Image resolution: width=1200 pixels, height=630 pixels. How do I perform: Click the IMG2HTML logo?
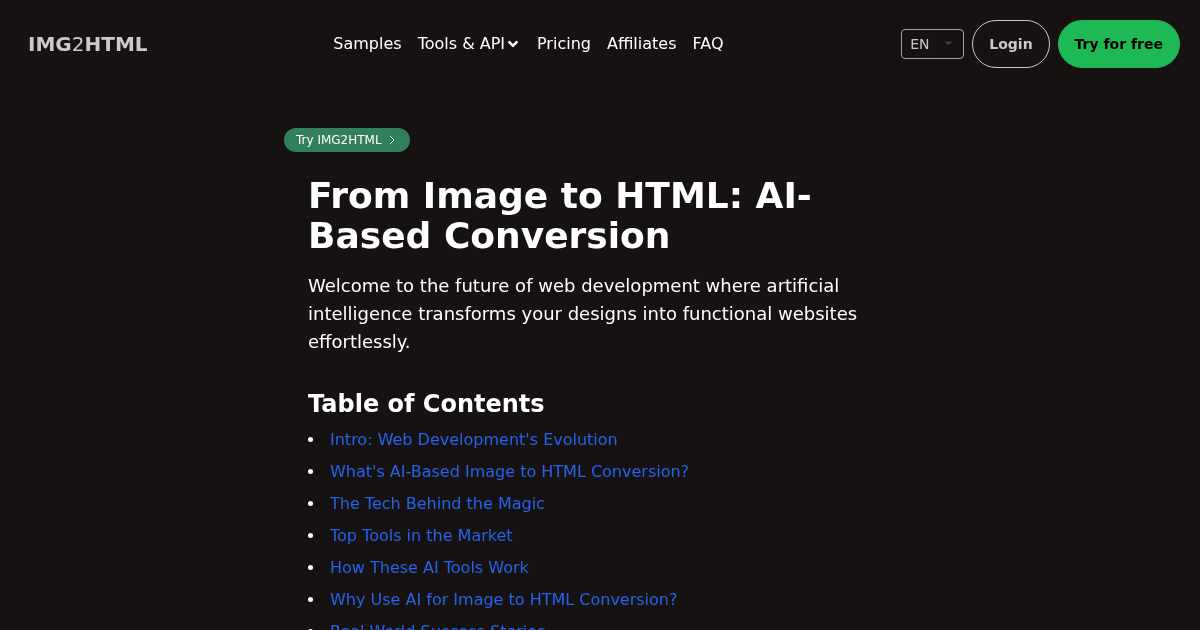pyautogui.click(x=87, y=44)
